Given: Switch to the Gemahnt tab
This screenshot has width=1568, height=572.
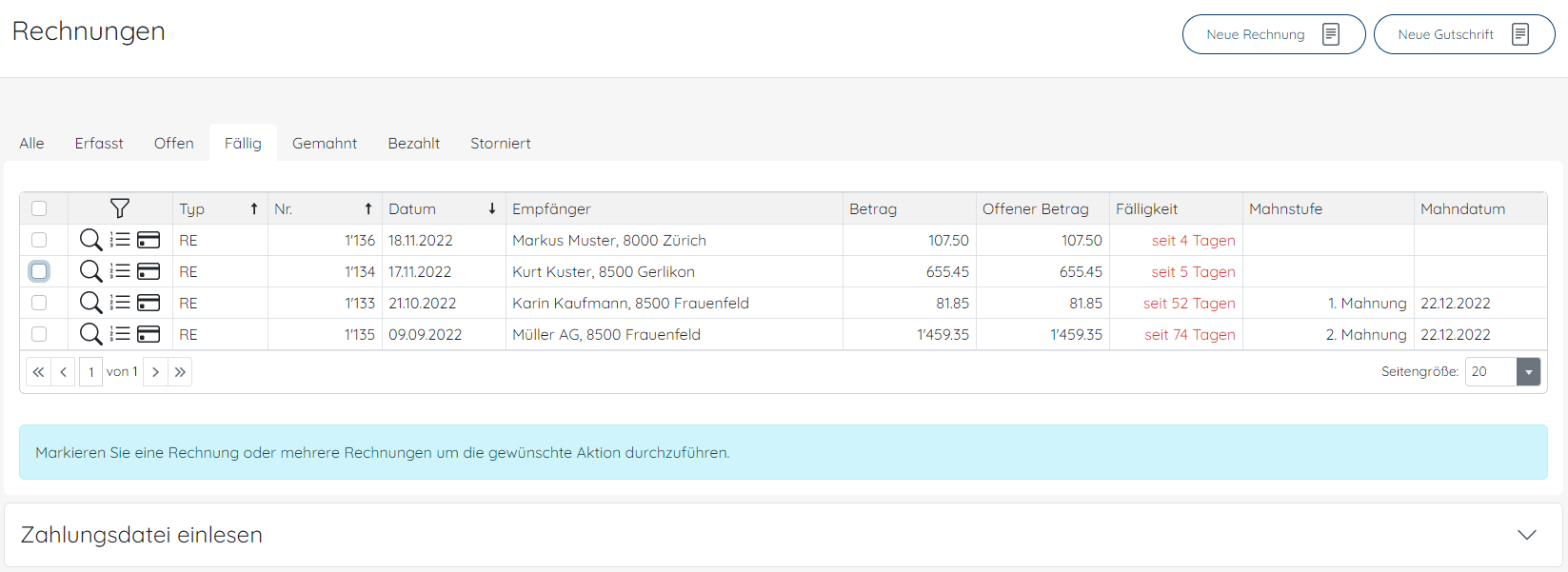Looking at the screenshot, I should 324,143.
